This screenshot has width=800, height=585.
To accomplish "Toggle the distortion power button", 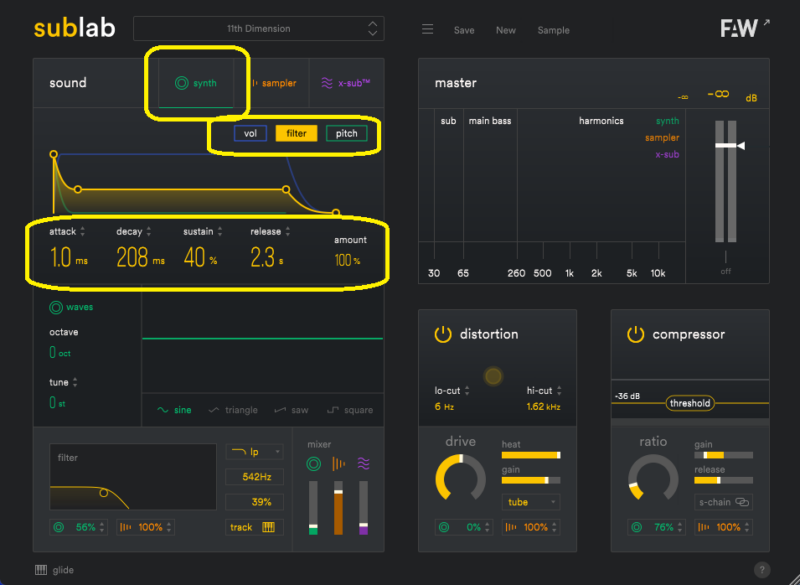I will point(442,334).
